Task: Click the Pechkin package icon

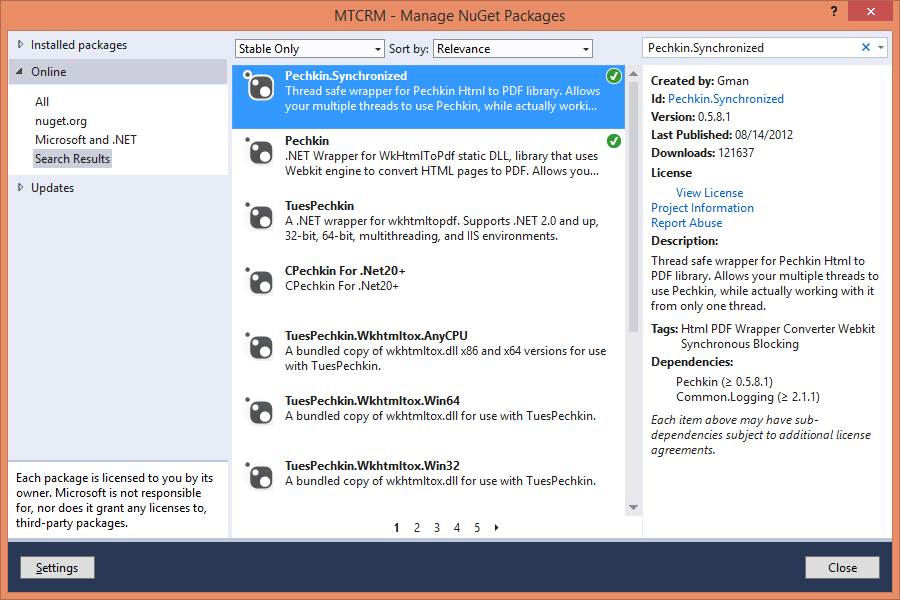Action: 259,152
